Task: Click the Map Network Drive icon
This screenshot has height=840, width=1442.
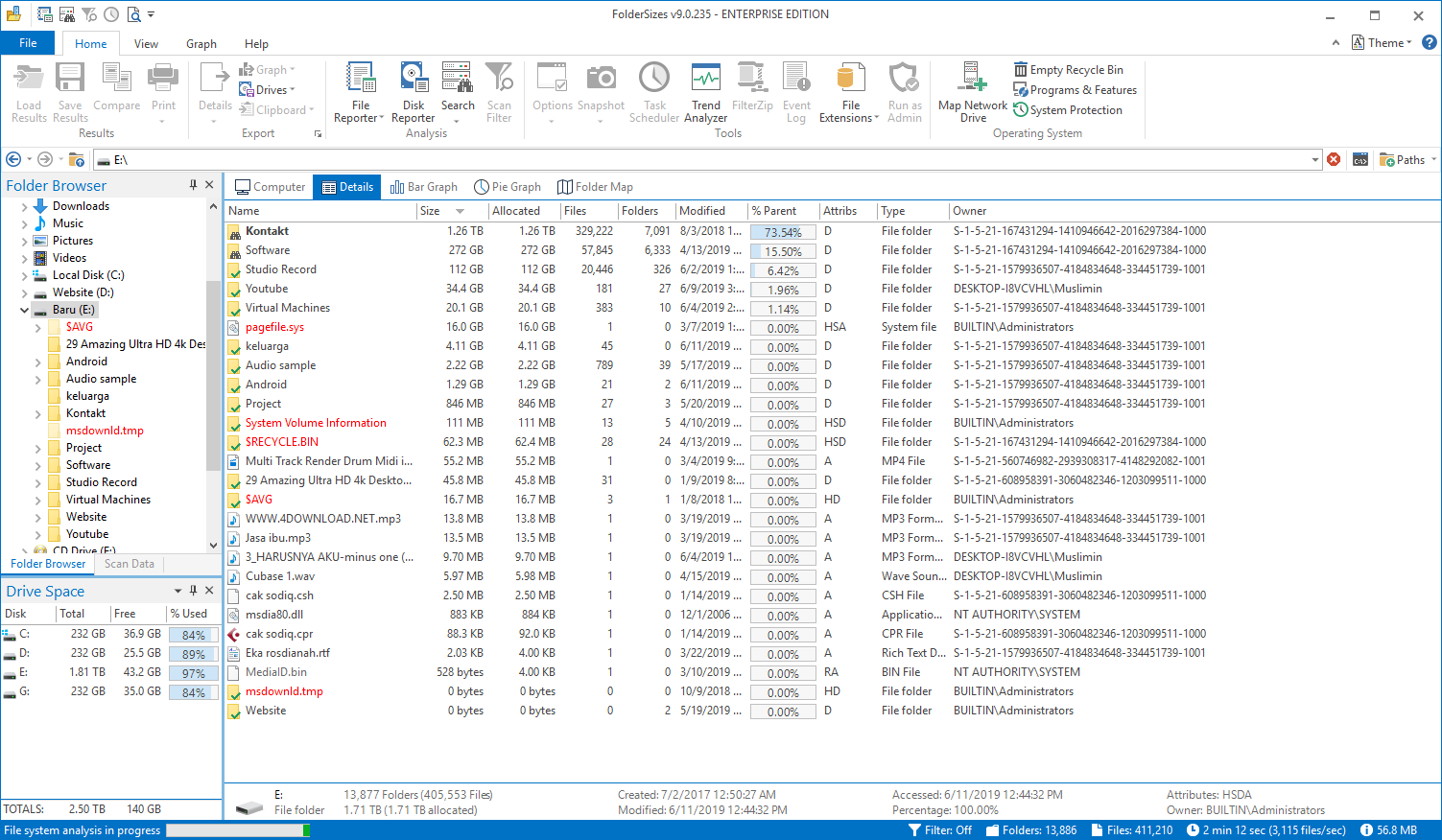Action: click(x=973, y=78)
